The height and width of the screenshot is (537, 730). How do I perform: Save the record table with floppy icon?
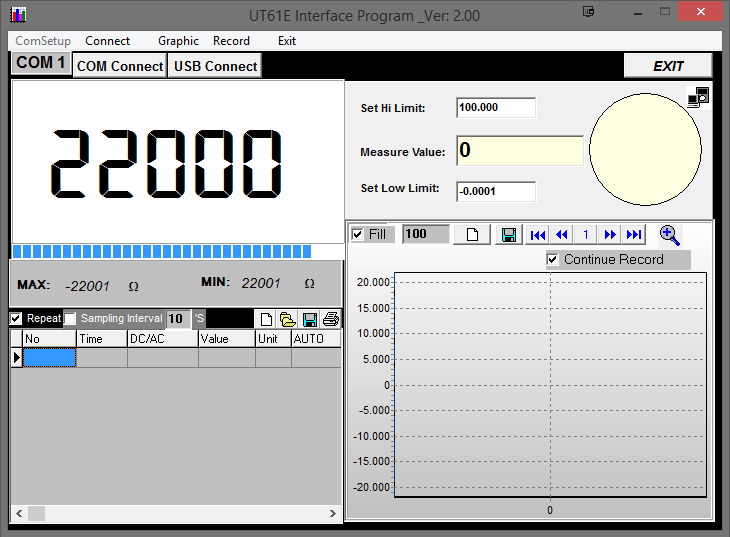point(309,319)
